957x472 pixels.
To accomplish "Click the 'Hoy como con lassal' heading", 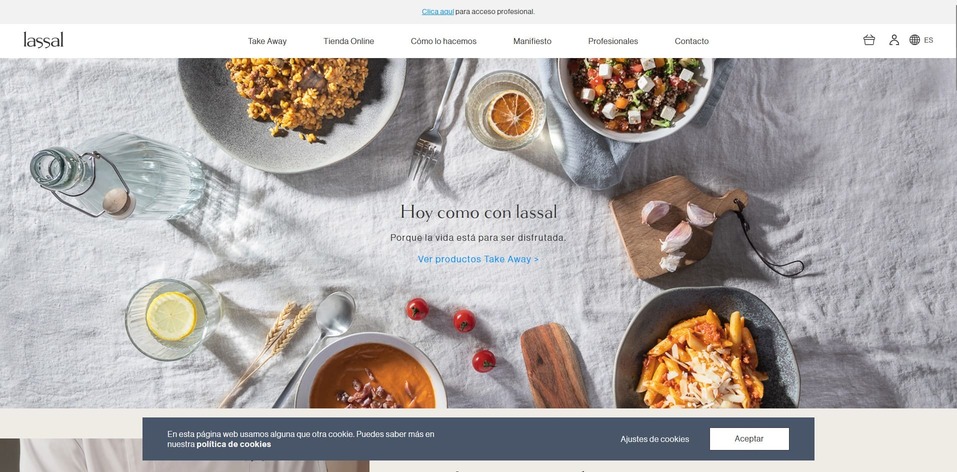I will (478, 212).
